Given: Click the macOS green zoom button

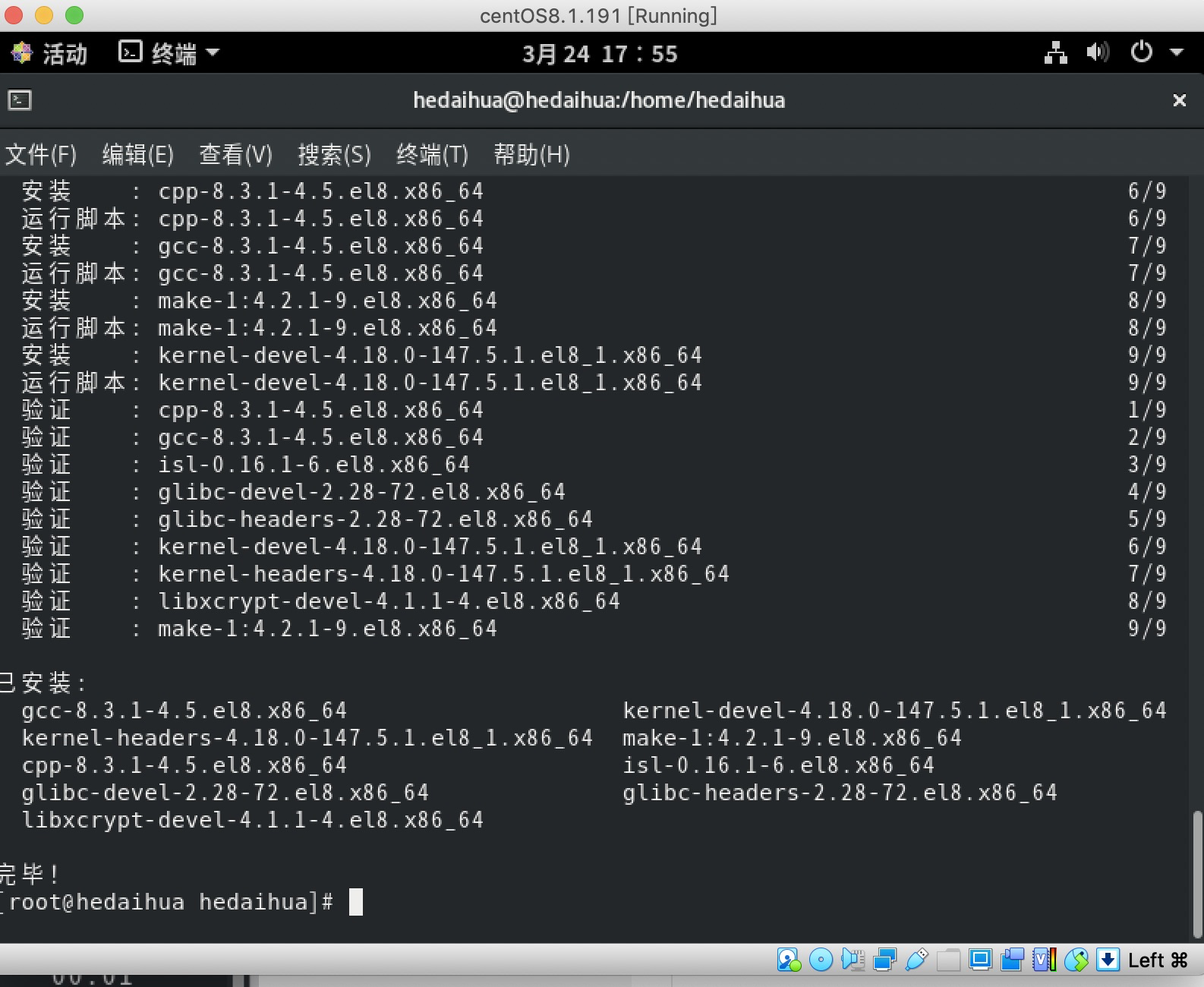Looking at the screenshot, I should click(x=74, y=15).
